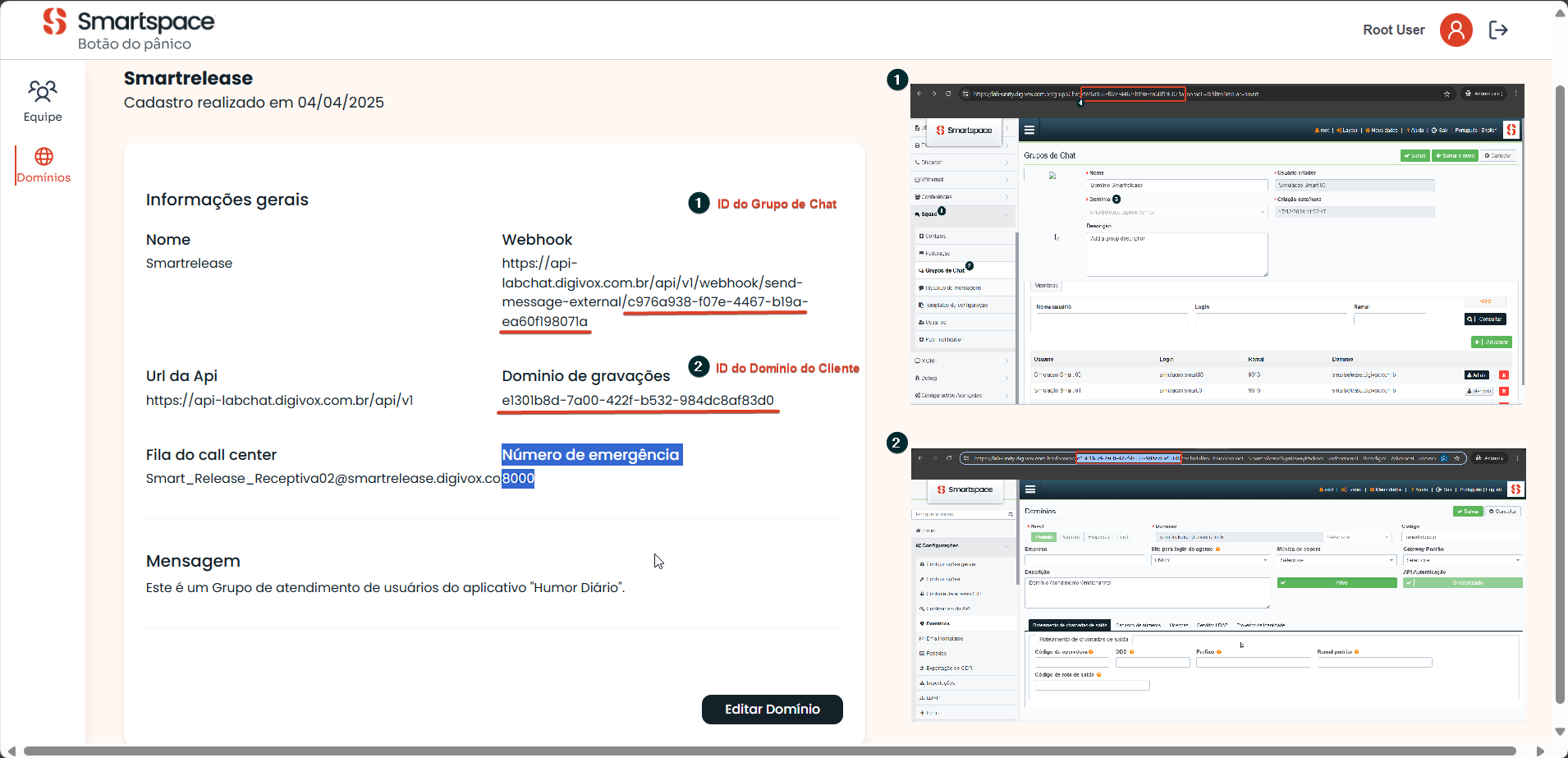Image resolution: width=1568 pixels, height=758 pixels.
Task: Click the Smartrelease name value
Action: pyautogui.click(x=189, y=264)
